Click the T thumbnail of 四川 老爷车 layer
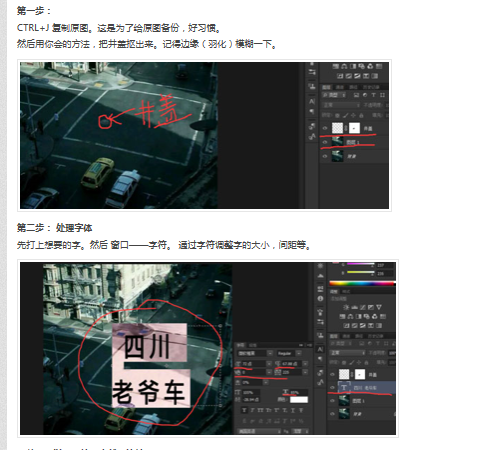 tap(344, 388)
